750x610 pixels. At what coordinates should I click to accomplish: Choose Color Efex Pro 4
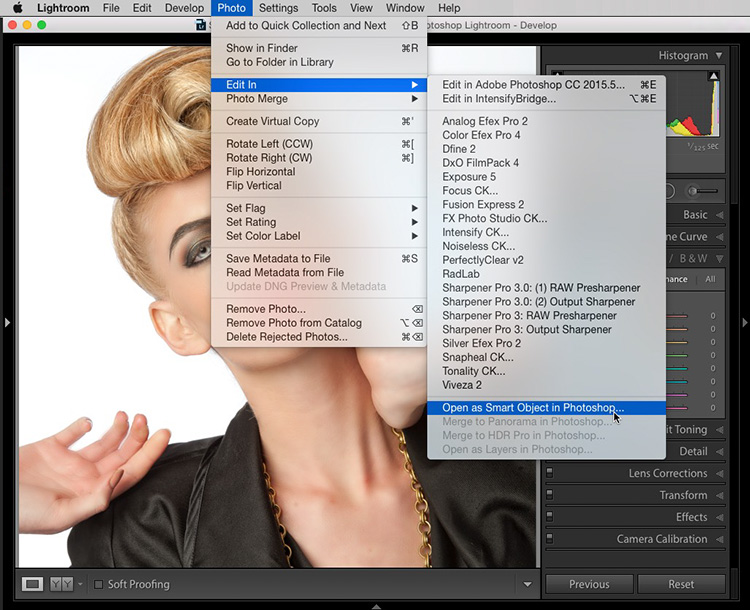click(546, 135)
